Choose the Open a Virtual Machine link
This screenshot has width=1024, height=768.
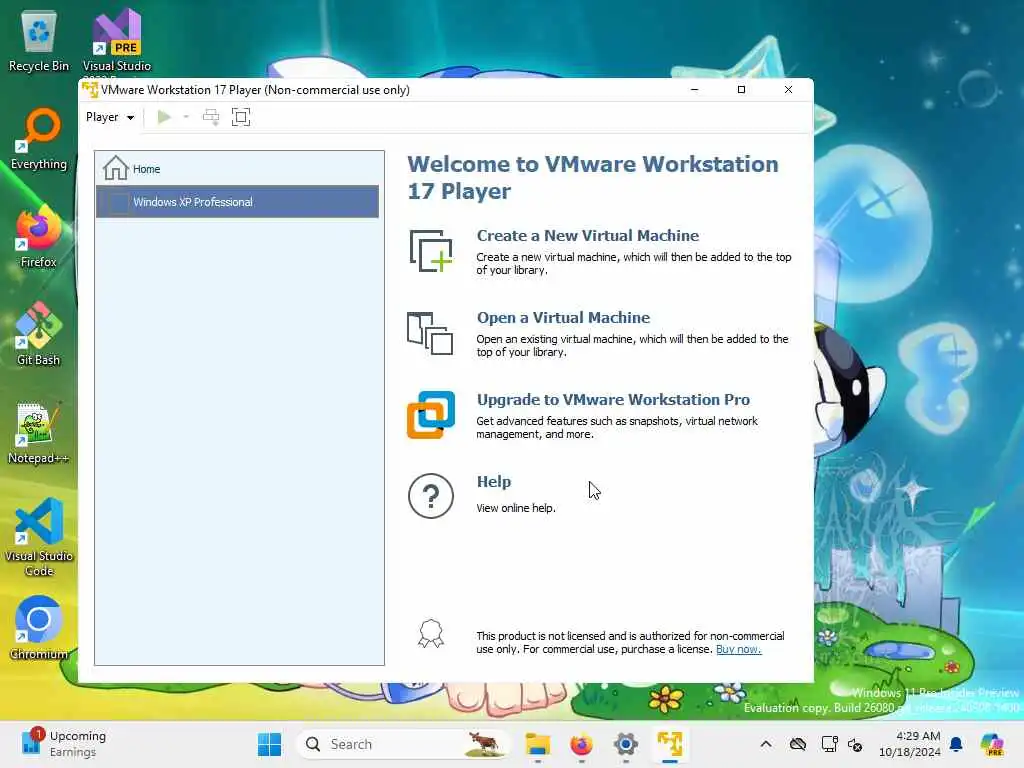tap(564, 318)
